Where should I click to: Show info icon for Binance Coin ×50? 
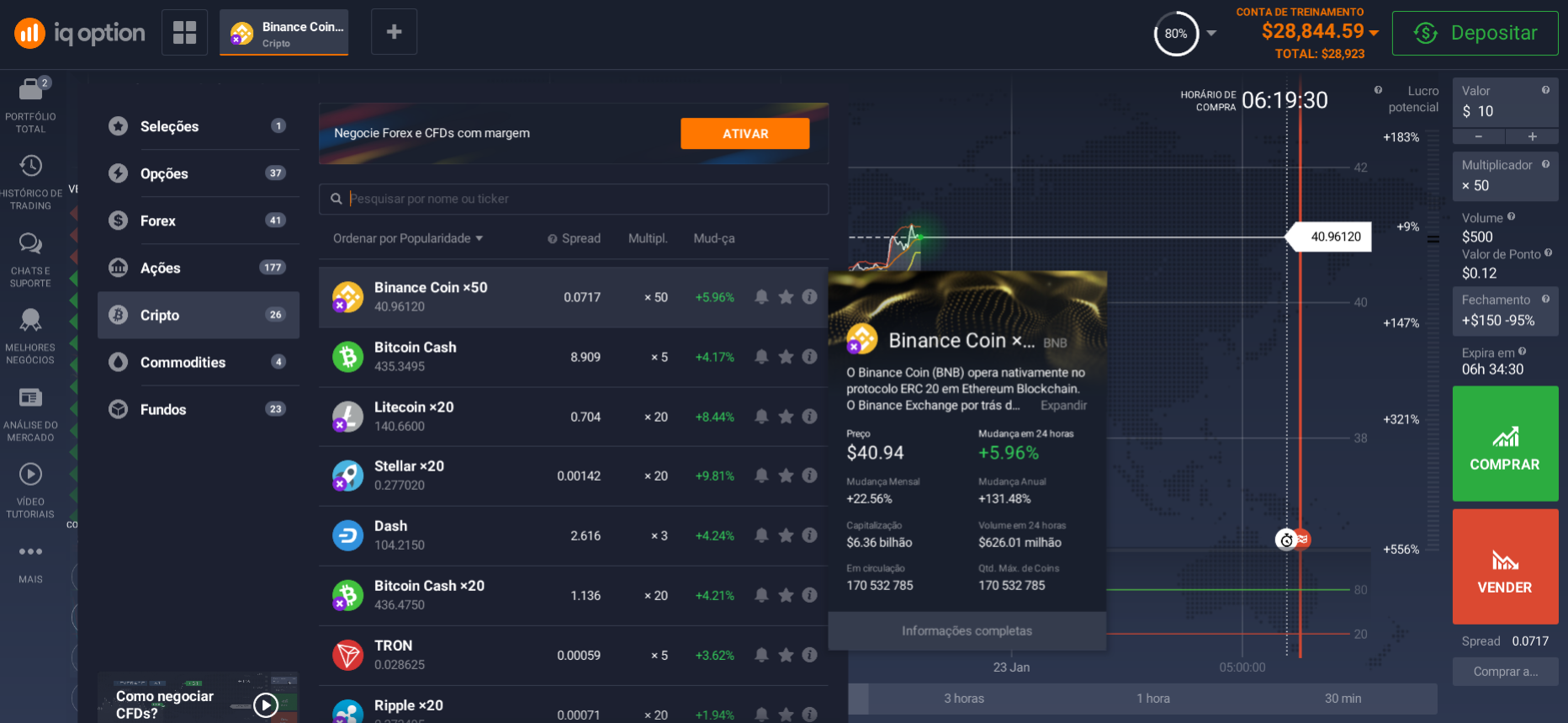809,297
